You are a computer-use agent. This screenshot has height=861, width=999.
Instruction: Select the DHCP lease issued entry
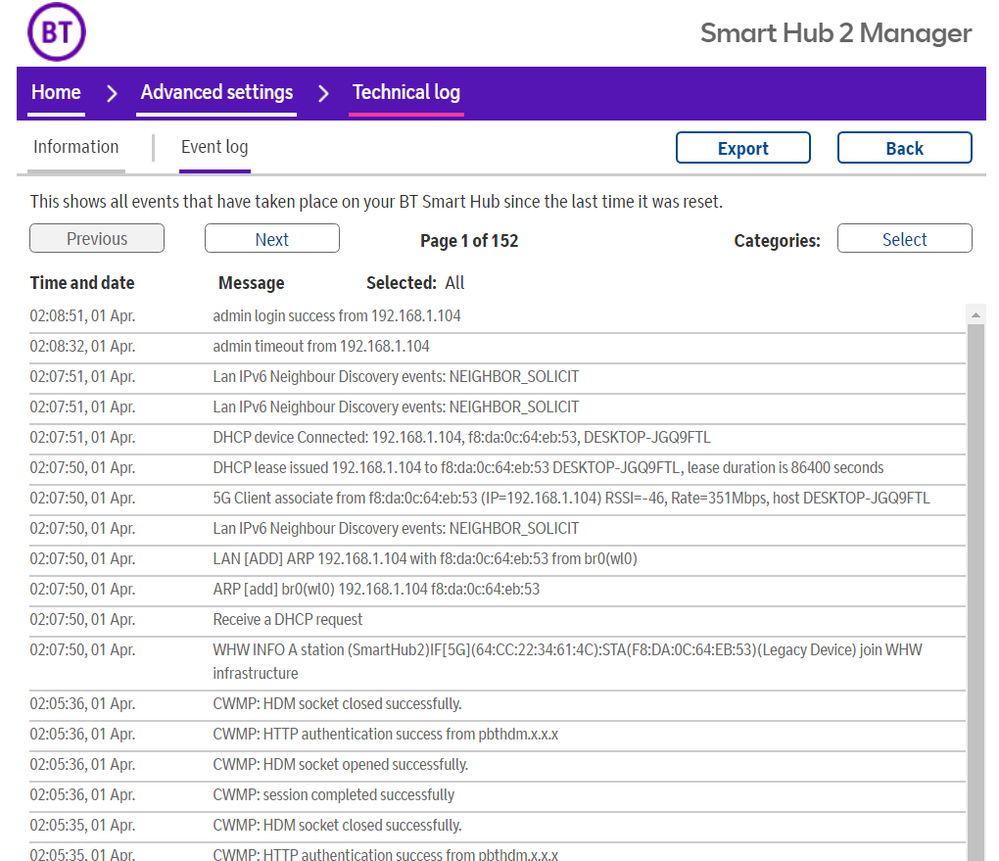(x=547, y=467)
